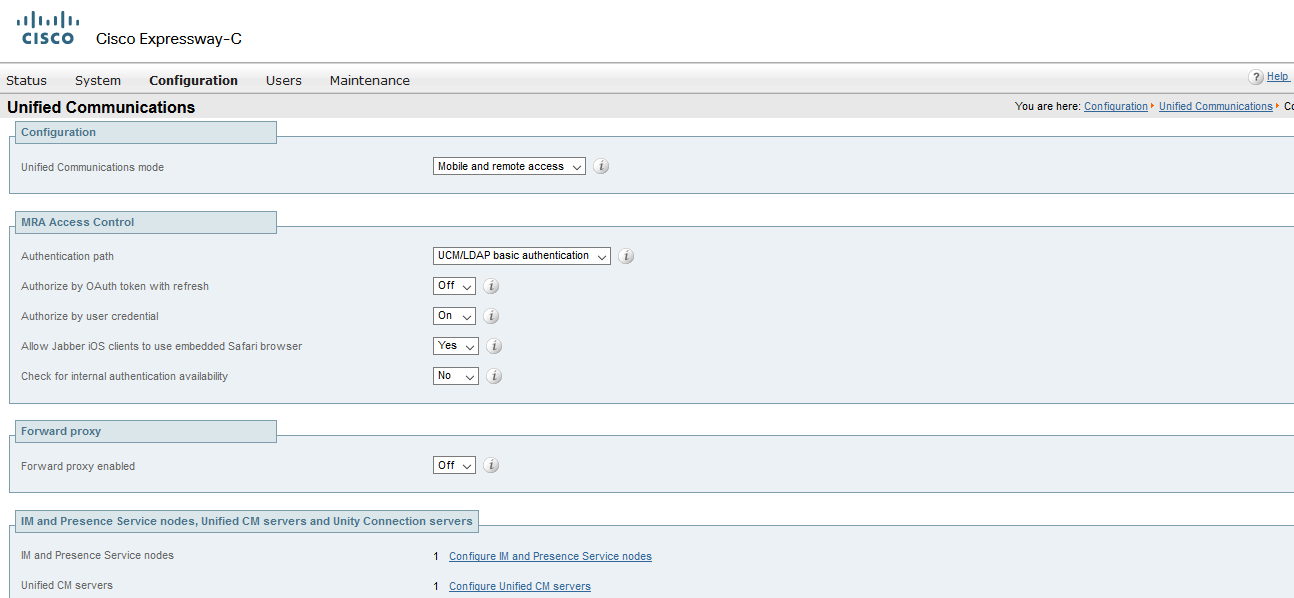Screen dimensions: 1294x598
Task: Open the Help question mark icon
Action: 1255,77
